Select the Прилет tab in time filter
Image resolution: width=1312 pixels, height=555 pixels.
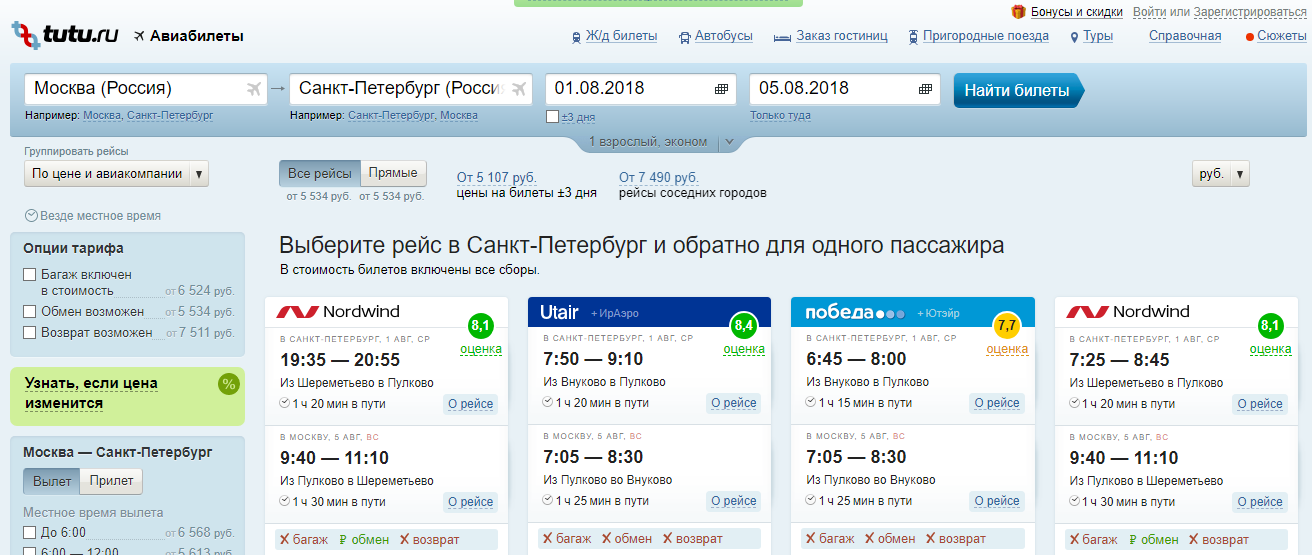pos(111,481)
